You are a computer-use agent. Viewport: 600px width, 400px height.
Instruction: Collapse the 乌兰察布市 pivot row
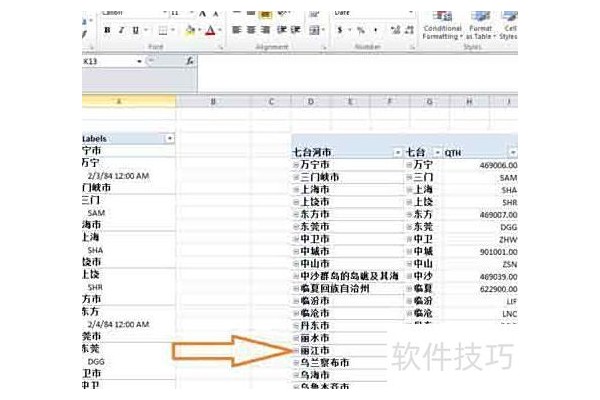296,363
